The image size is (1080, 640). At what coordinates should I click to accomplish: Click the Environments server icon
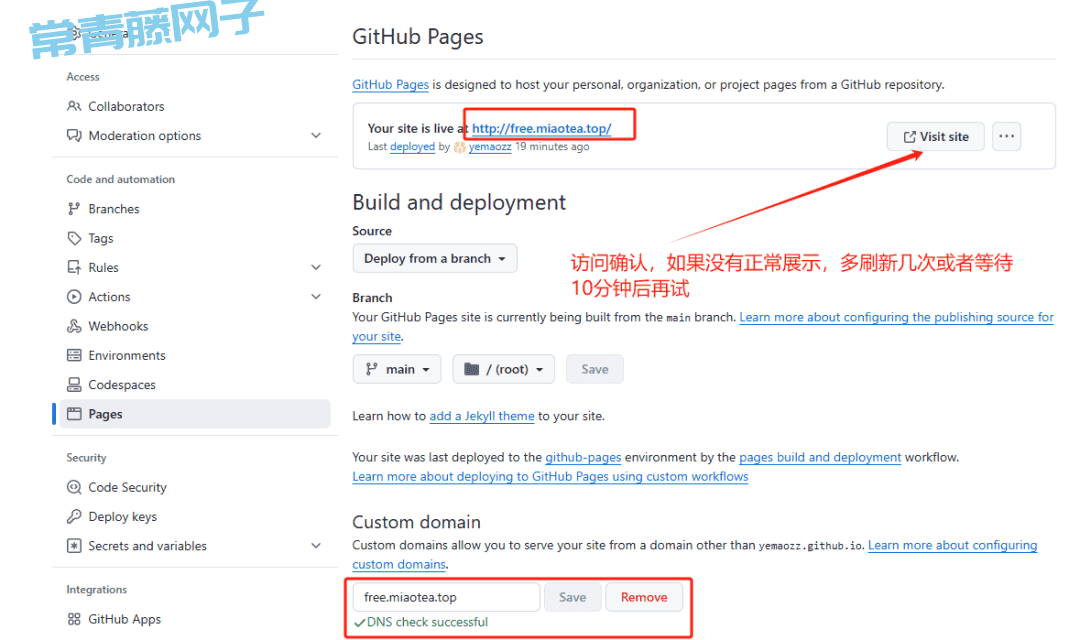pos(74,355)
